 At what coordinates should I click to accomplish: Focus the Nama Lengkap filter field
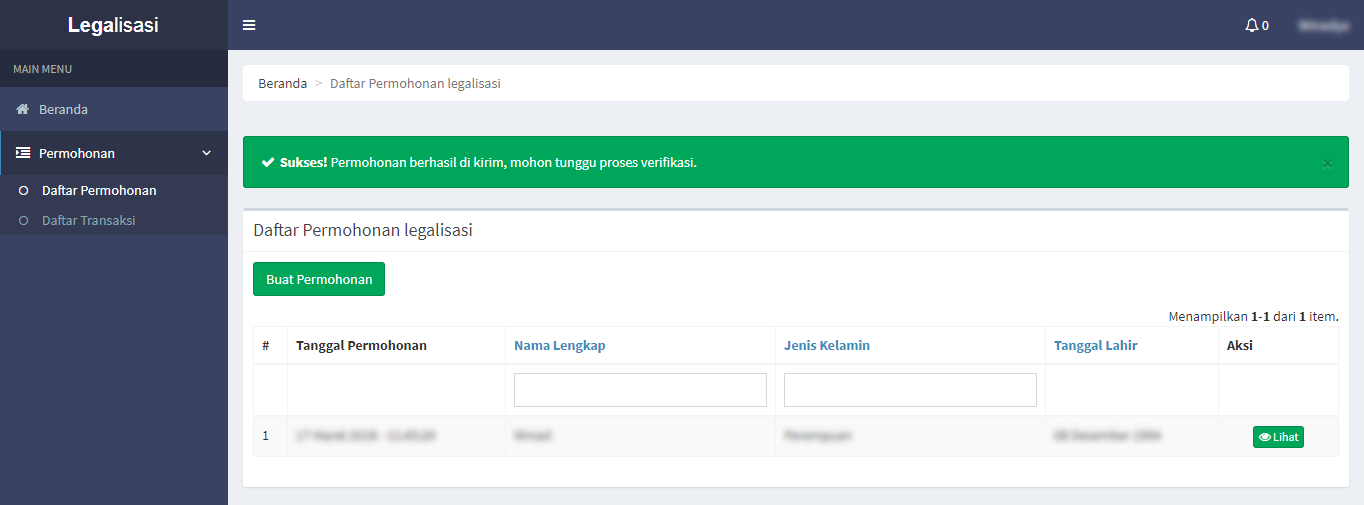point(640,390)
